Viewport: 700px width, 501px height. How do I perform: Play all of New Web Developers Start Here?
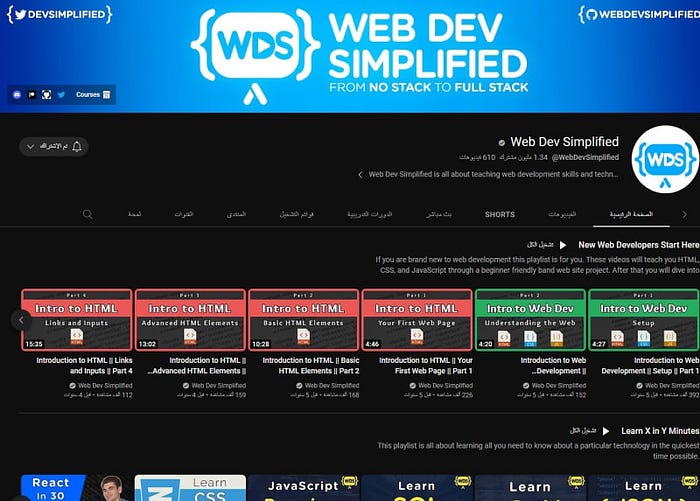[x=546, y=245]
